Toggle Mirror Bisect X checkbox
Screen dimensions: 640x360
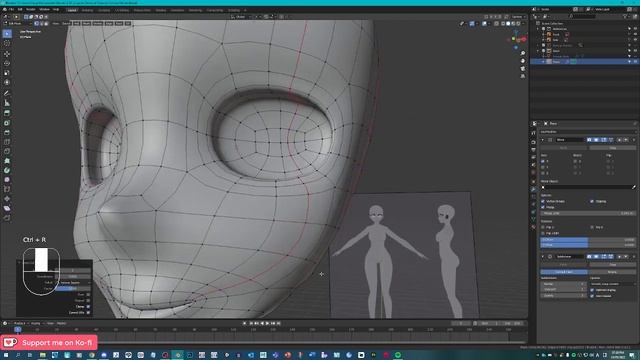(x=575, y=162)
